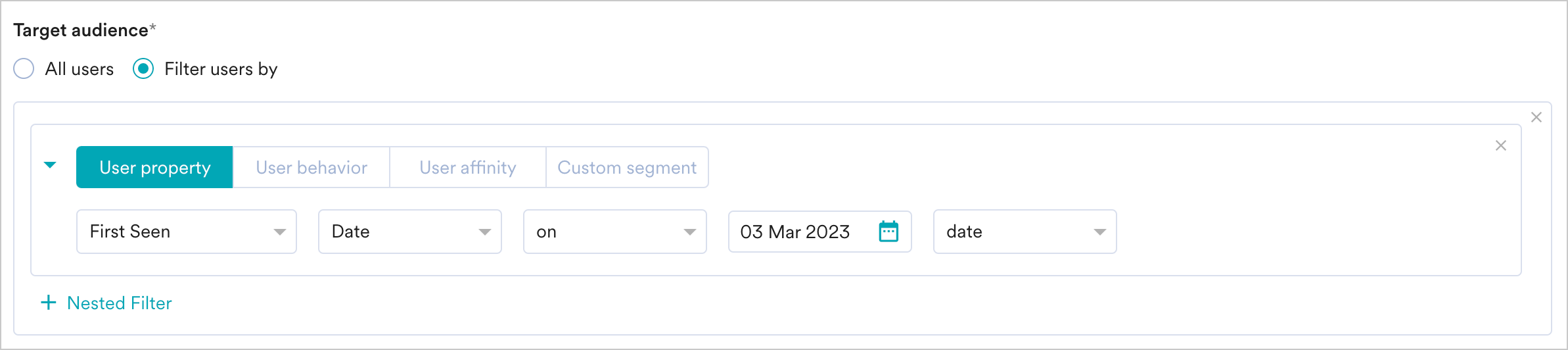Close the outer filter group with X
This screenshot has height=350, width=1568.
coord(1536,117)
